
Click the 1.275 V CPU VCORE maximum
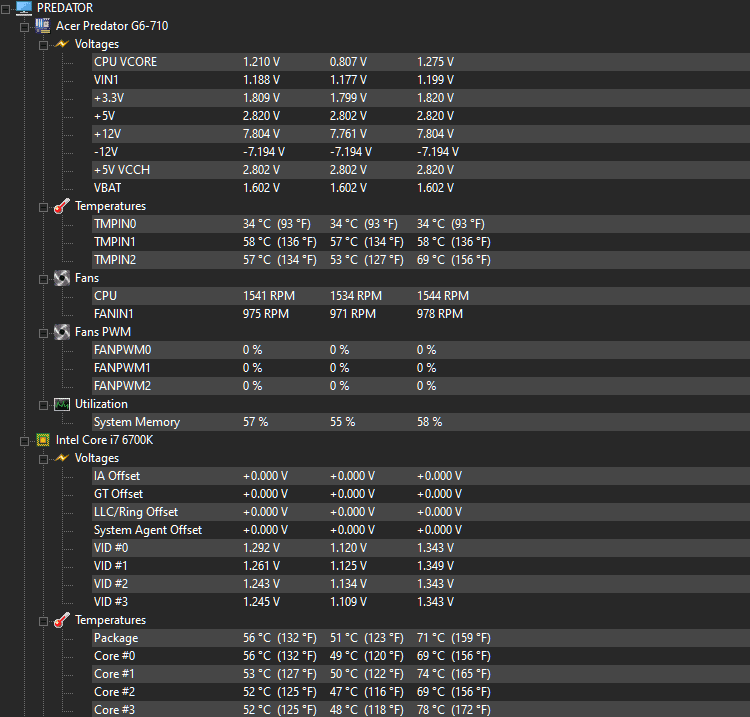coord(435,62)
